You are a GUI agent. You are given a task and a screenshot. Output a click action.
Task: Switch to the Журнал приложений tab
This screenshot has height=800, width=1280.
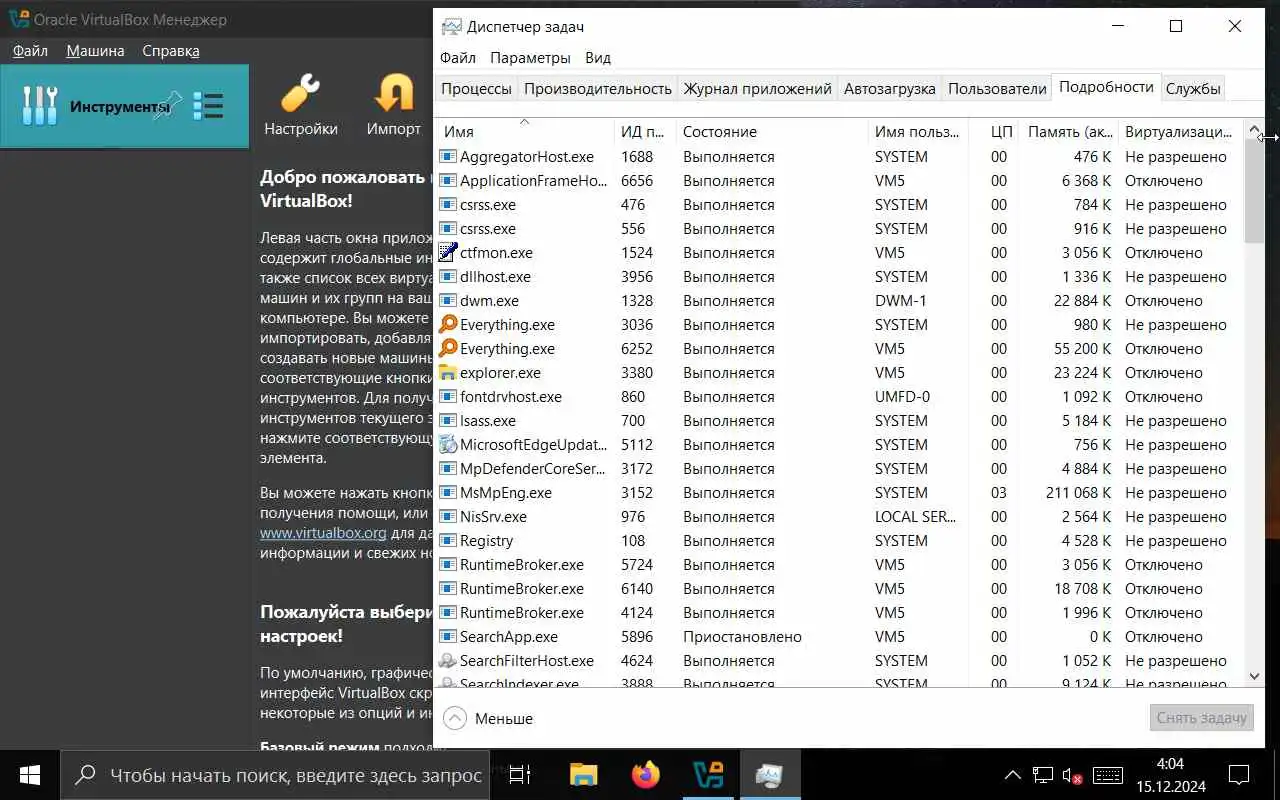(758, 88)
